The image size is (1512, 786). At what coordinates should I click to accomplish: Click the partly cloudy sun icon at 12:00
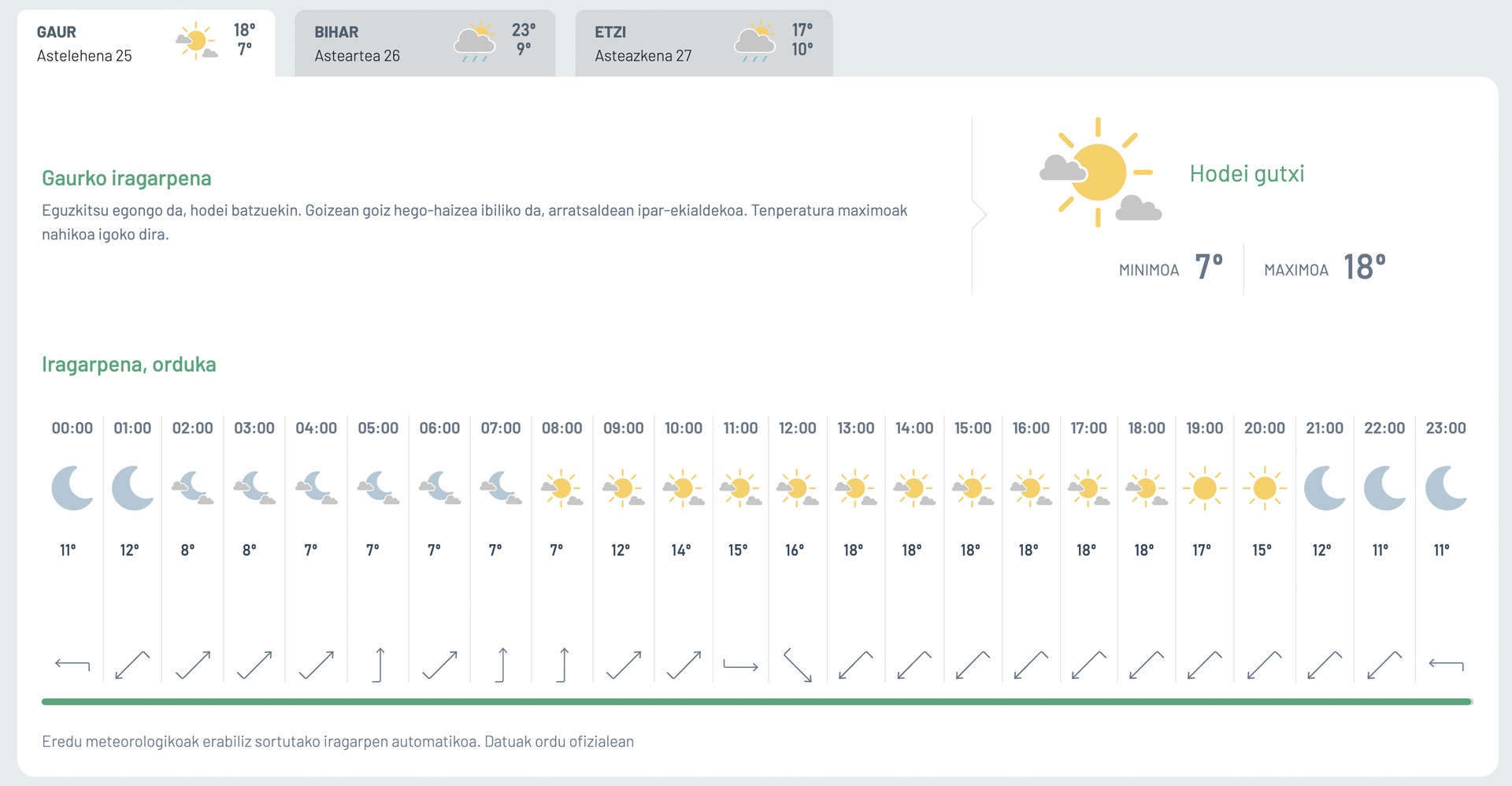(x=798, y=488)
